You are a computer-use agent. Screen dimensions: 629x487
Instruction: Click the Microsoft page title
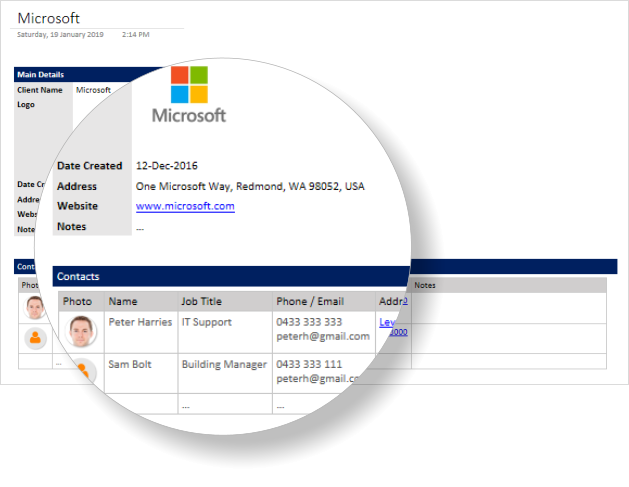pyautogui.click(x=49, y=18)
